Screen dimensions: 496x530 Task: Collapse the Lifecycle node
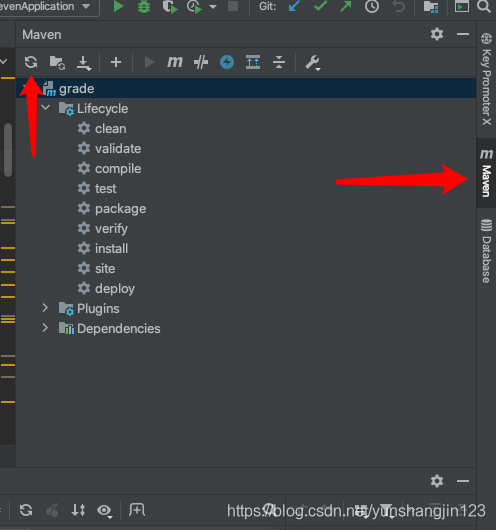click(x=46, y=108)
